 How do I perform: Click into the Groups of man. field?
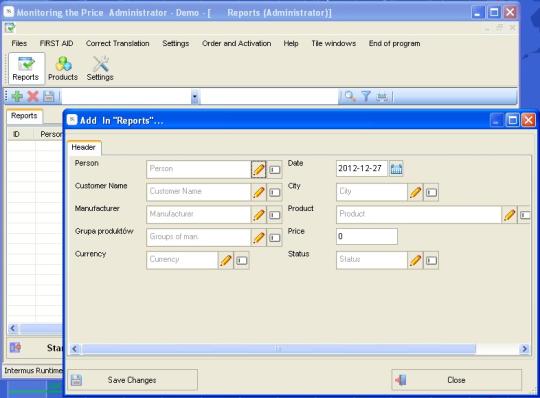pyautogui.click(x=199, y=238)
